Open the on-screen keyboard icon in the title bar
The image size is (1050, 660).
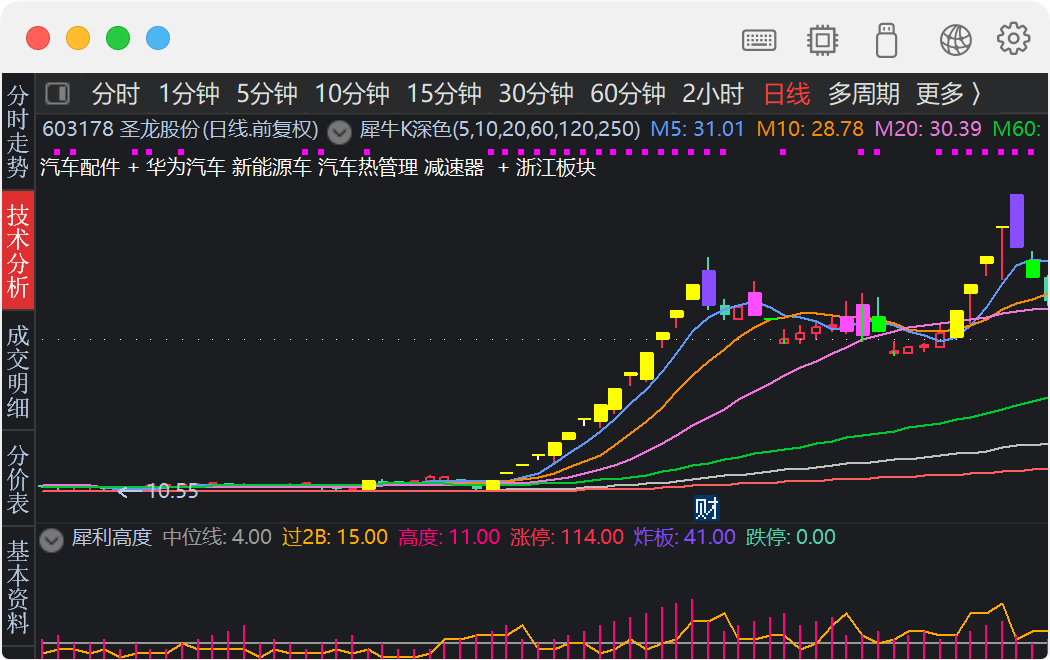coord(759,39)
